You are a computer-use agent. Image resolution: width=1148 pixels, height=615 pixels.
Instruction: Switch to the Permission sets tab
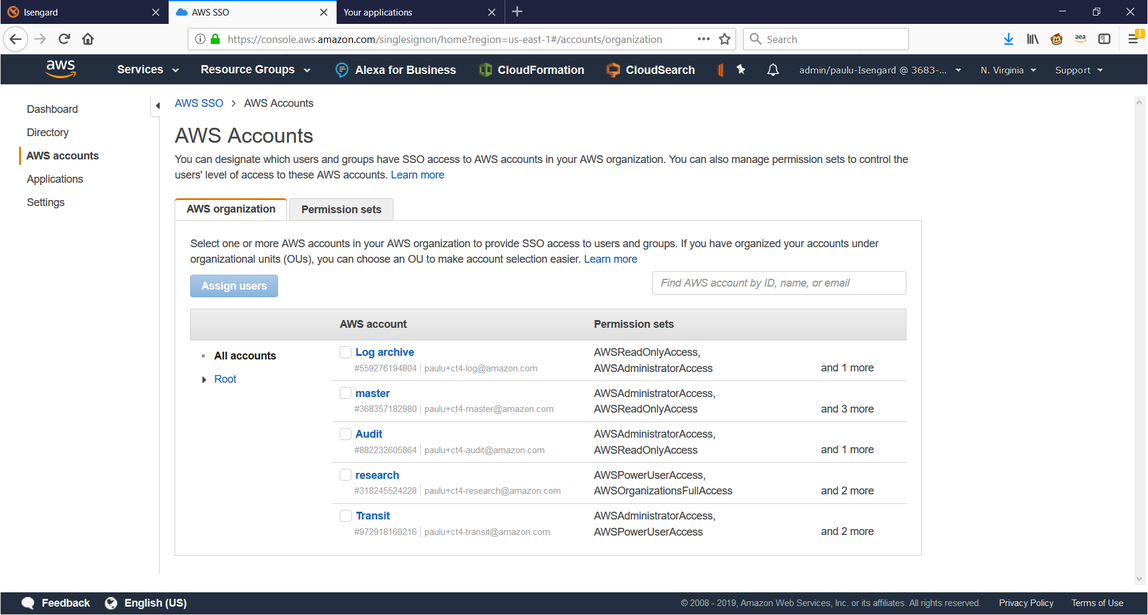tap(341, 209)
